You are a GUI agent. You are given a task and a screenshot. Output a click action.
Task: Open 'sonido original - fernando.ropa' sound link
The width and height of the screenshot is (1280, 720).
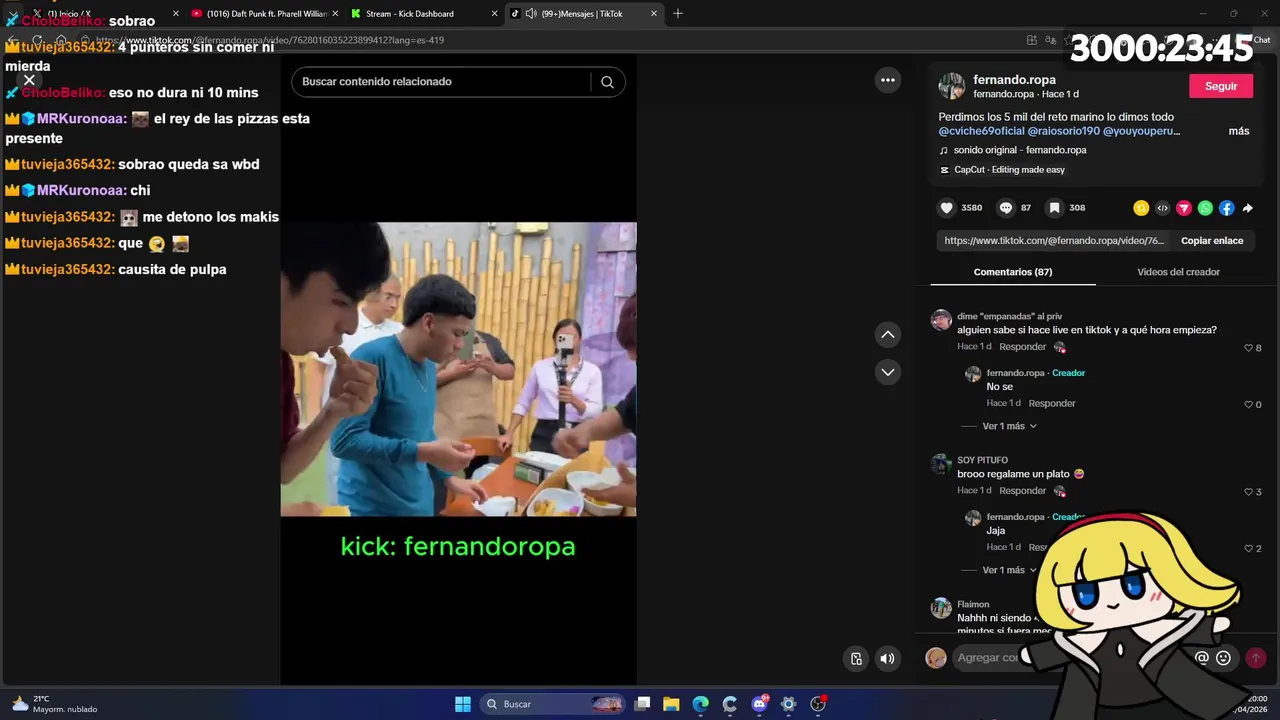click(1019, 150)
